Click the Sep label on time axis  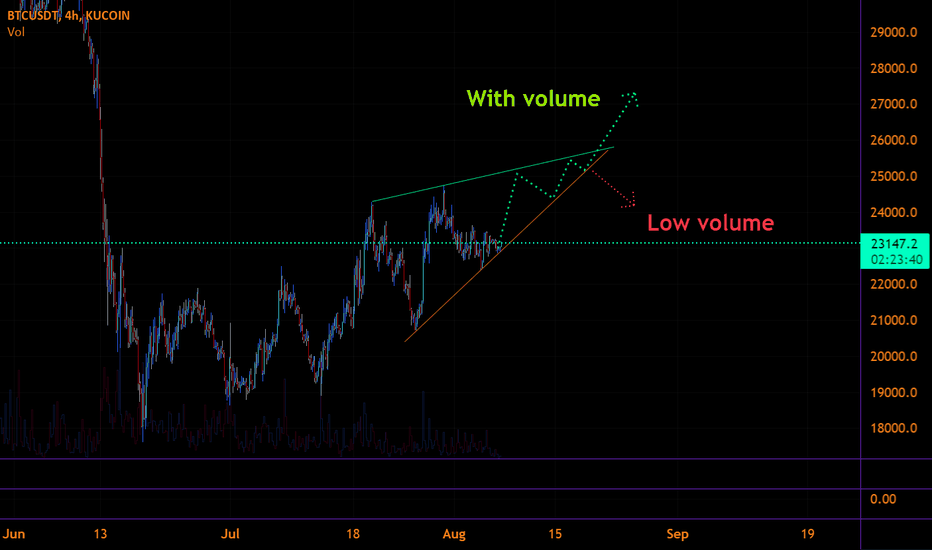coord(678,534)
